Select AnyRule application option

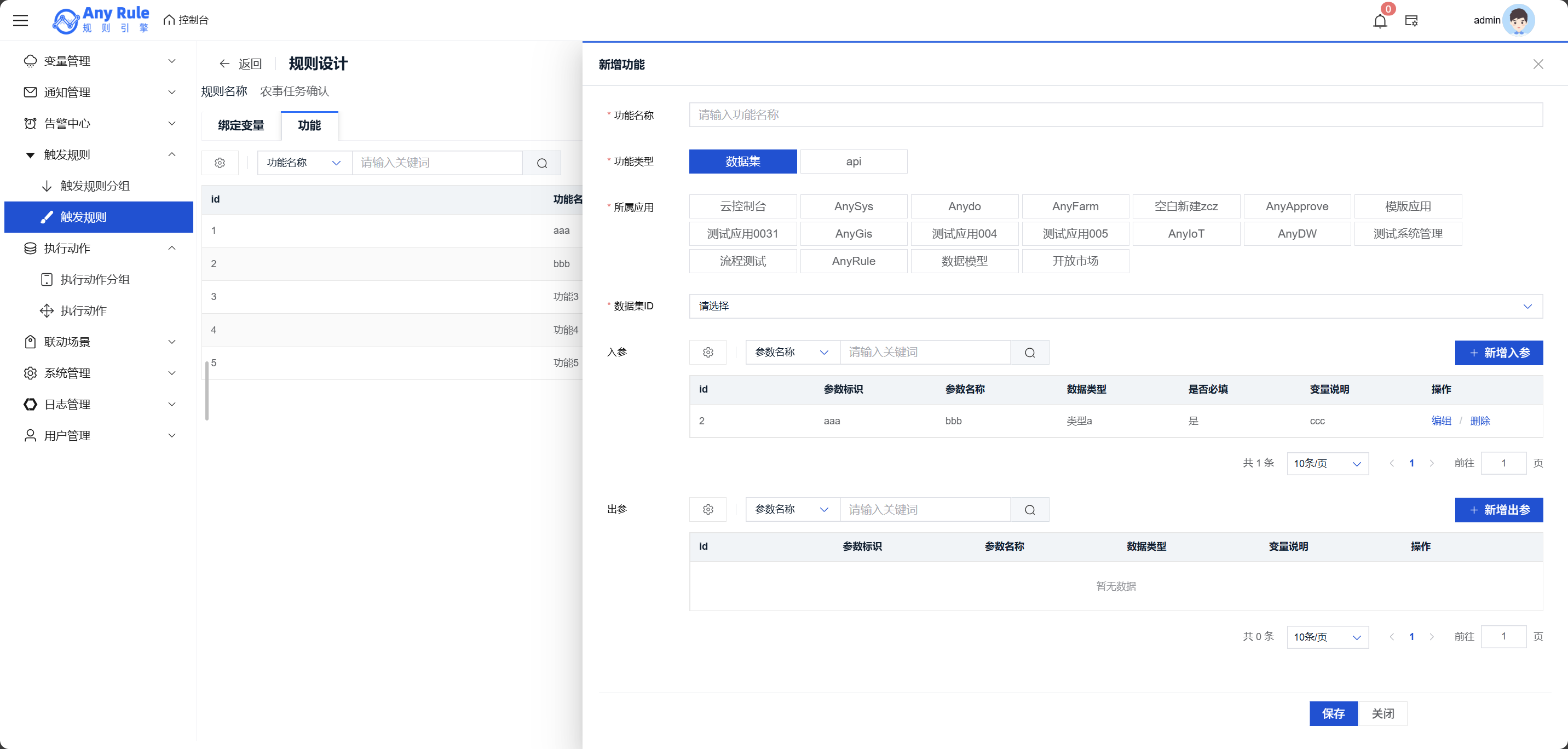[x=854, y=261]
